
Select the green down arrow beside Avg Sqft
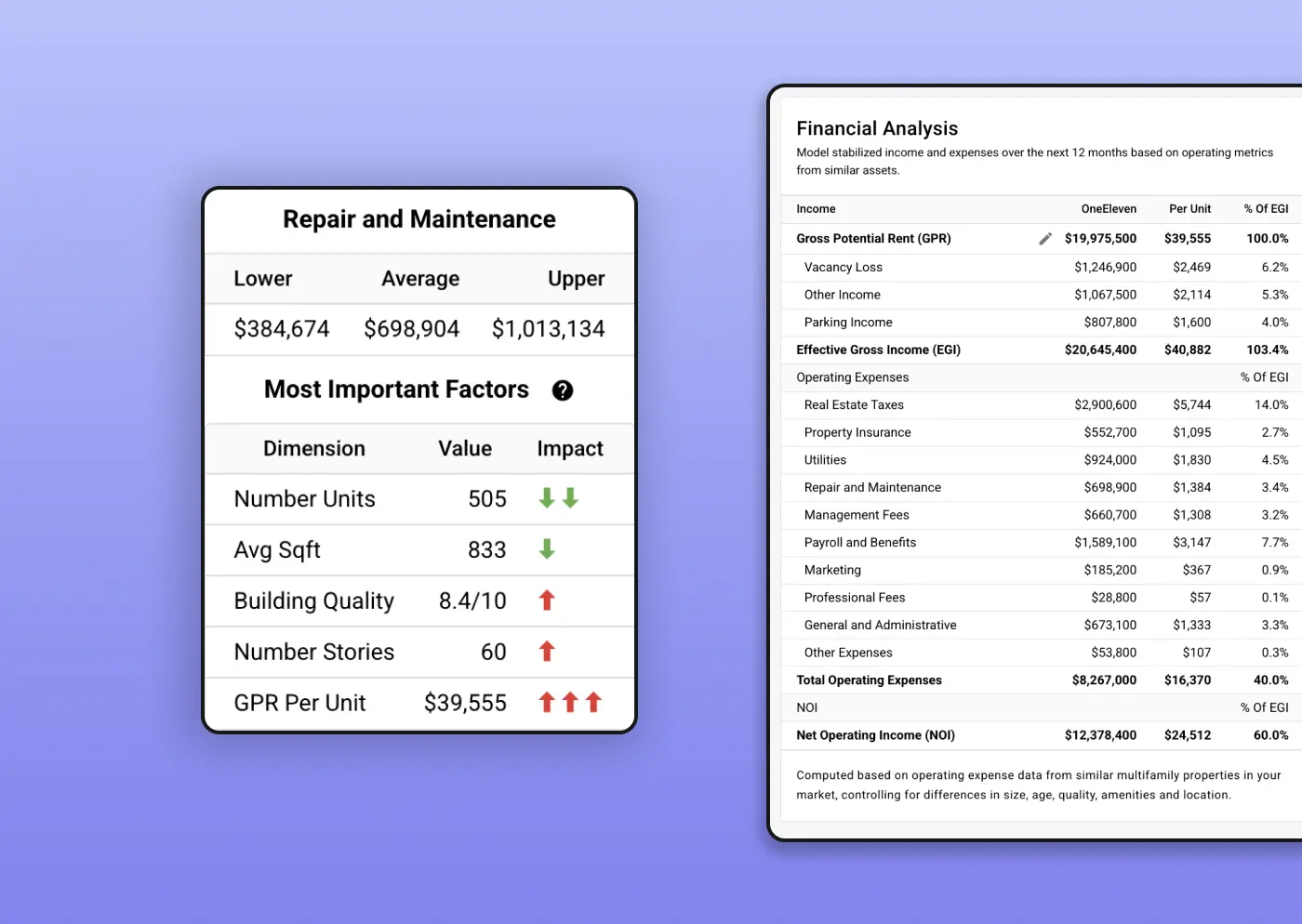(x=547, y=549)
